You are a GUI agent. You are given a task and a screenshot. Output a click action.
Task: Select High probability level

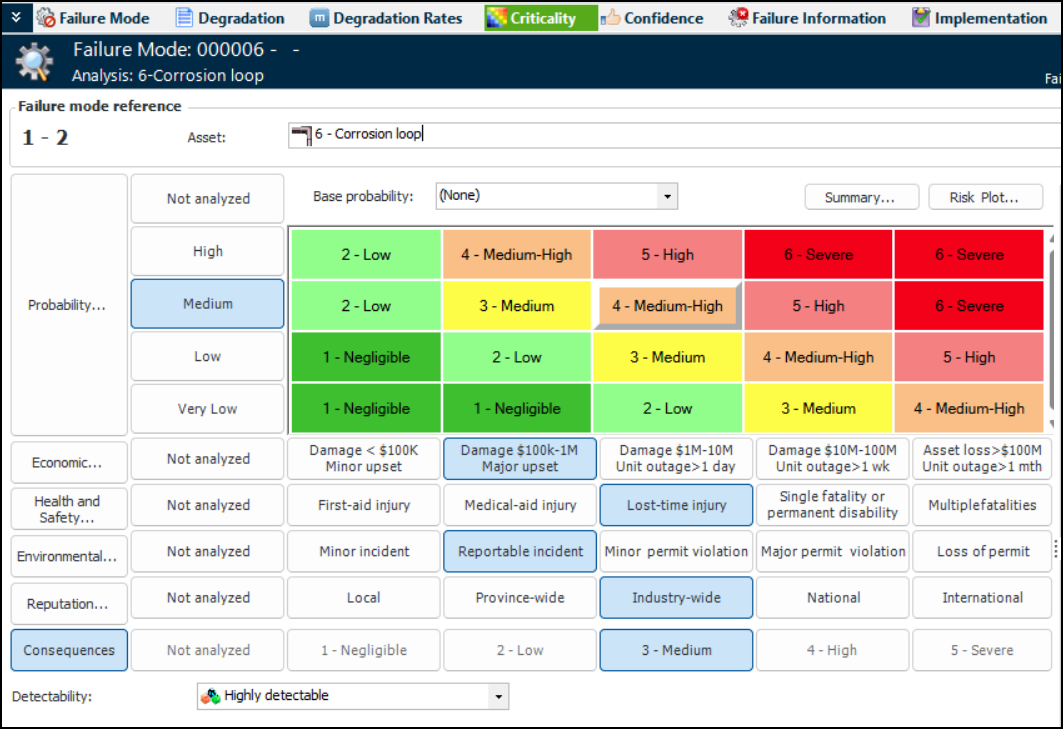coord(207,252)
